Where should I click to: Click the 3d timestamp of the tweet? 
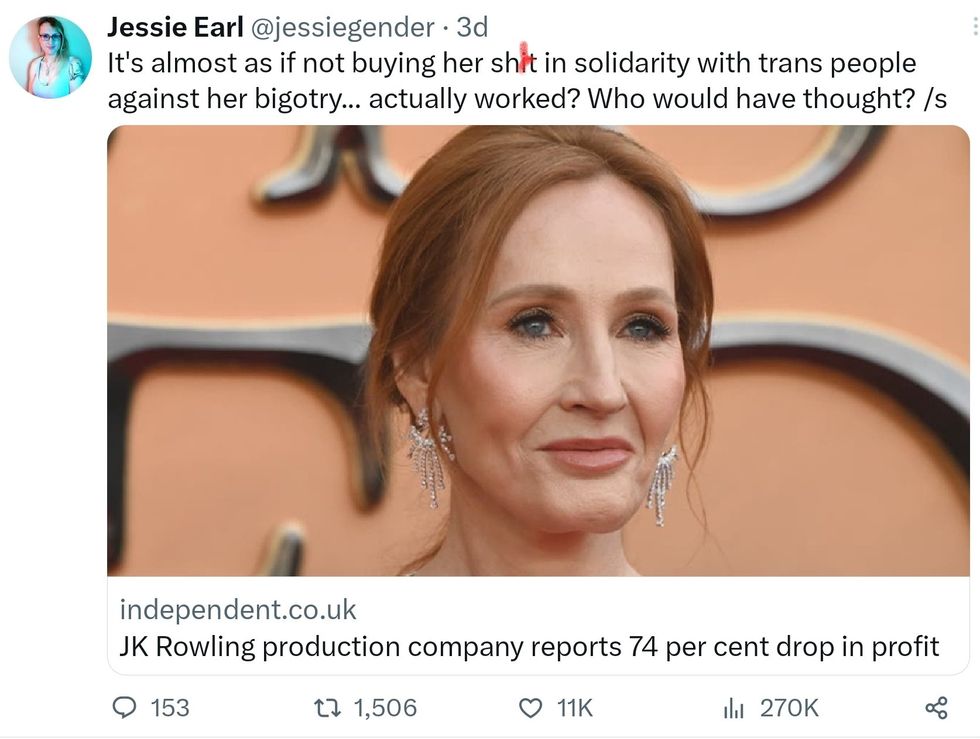[x=472, y=27]
